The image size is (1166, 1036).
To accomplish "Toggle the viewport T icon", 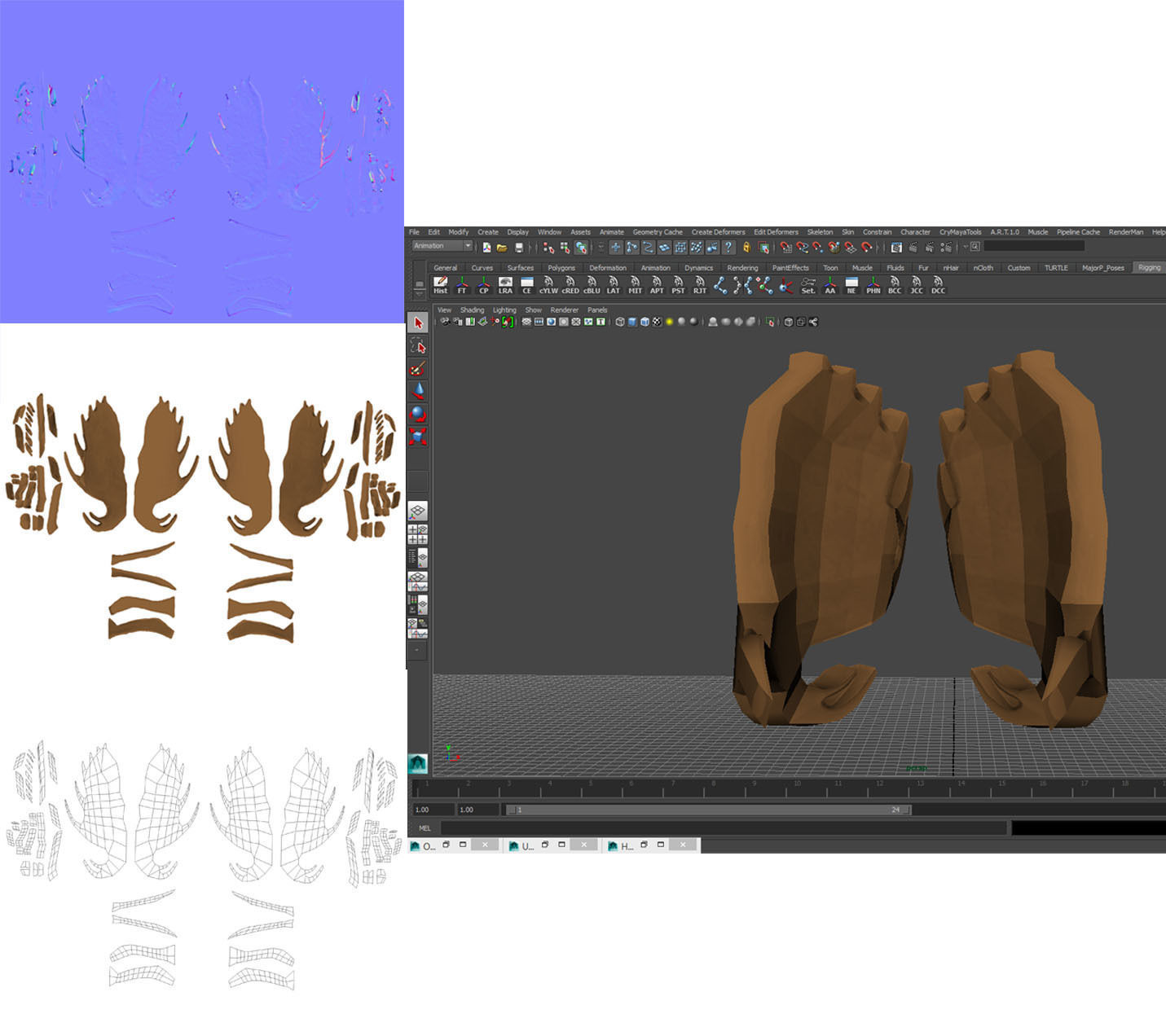I will (601, 322).
